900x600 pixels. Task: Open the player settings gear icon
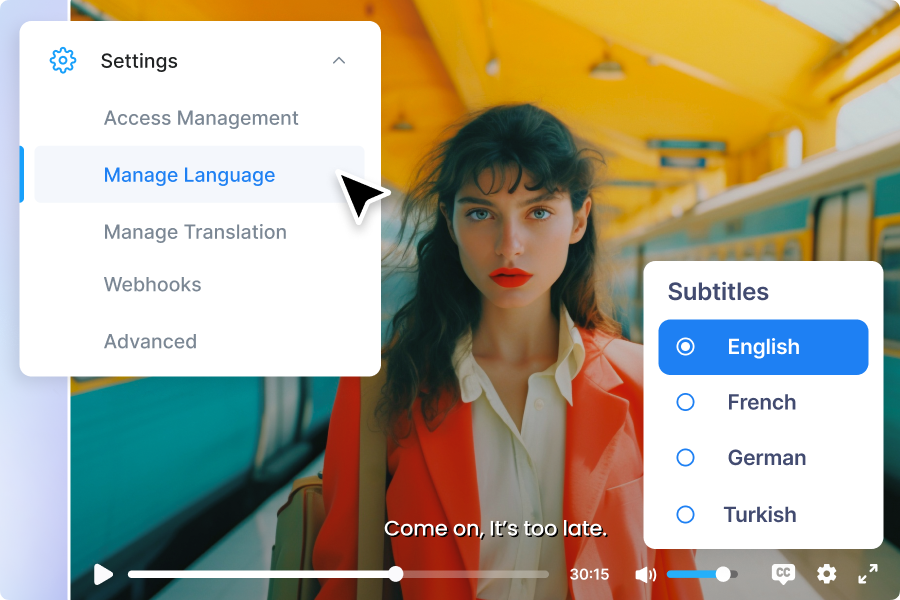[826, 573]
